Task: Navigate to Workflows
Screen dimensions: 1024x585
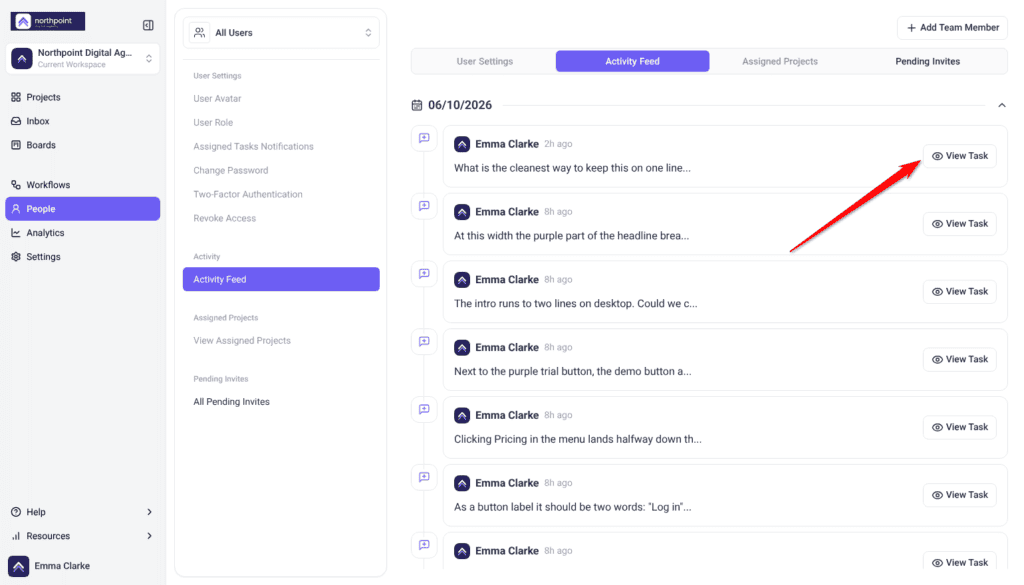Action: click(x=82, y=185)
